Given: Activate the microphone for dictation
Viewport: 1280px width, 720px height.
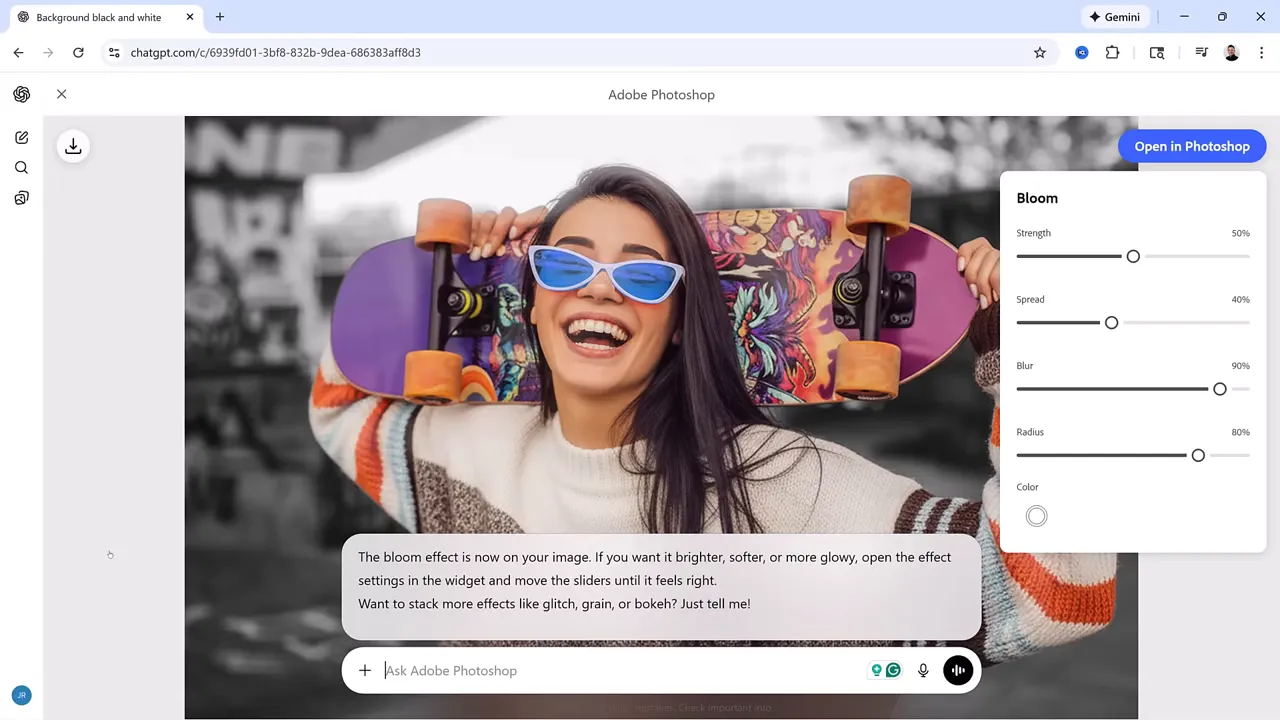Looking at the screenshot, I should click(x=923, y=670).
